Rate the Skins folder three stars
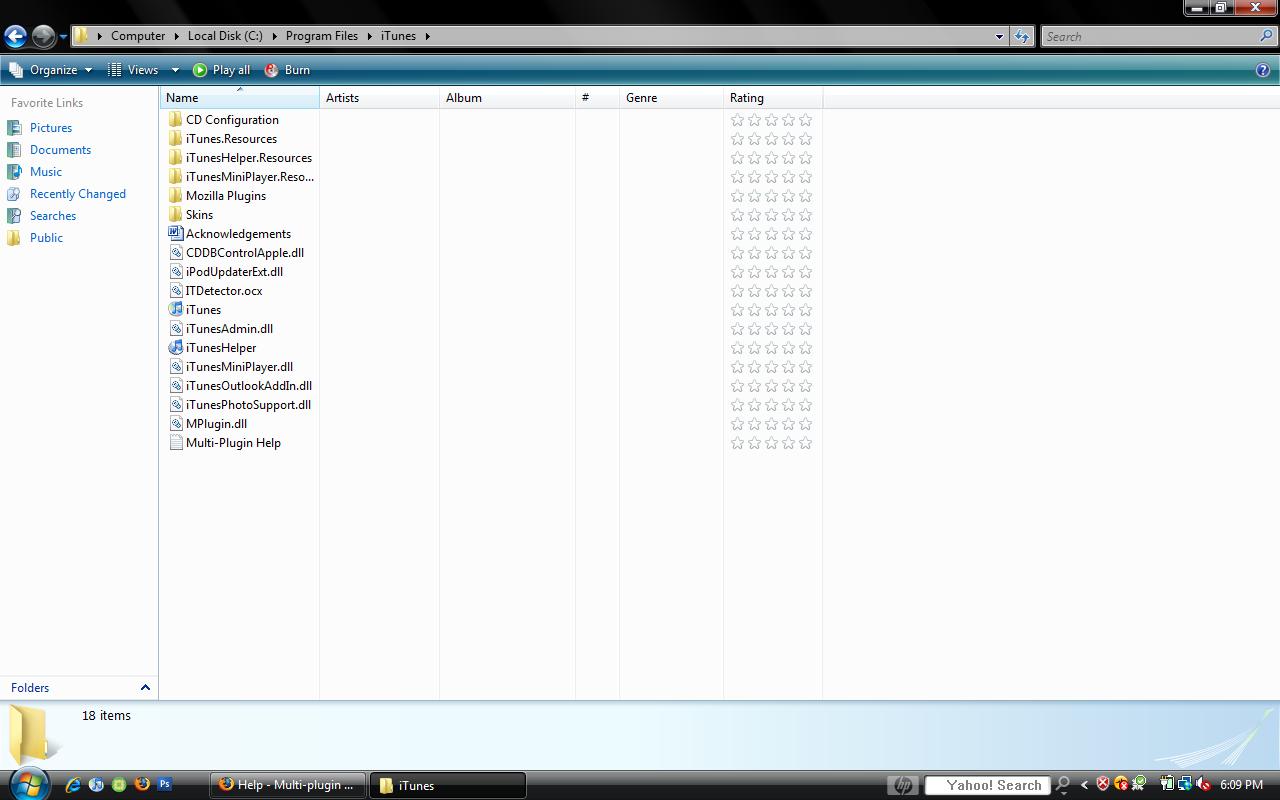The image size is (1280, 800). (x=771, y=215)
